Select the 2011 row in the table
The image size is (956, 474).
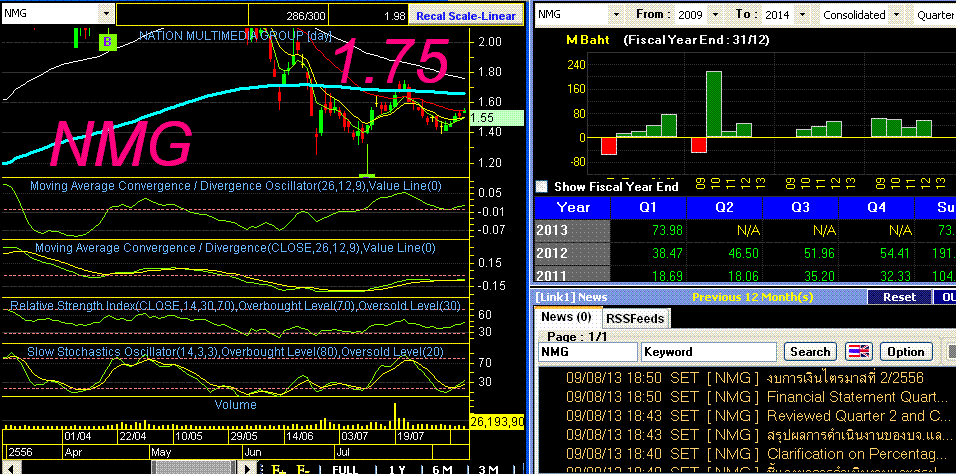[745, 275]
